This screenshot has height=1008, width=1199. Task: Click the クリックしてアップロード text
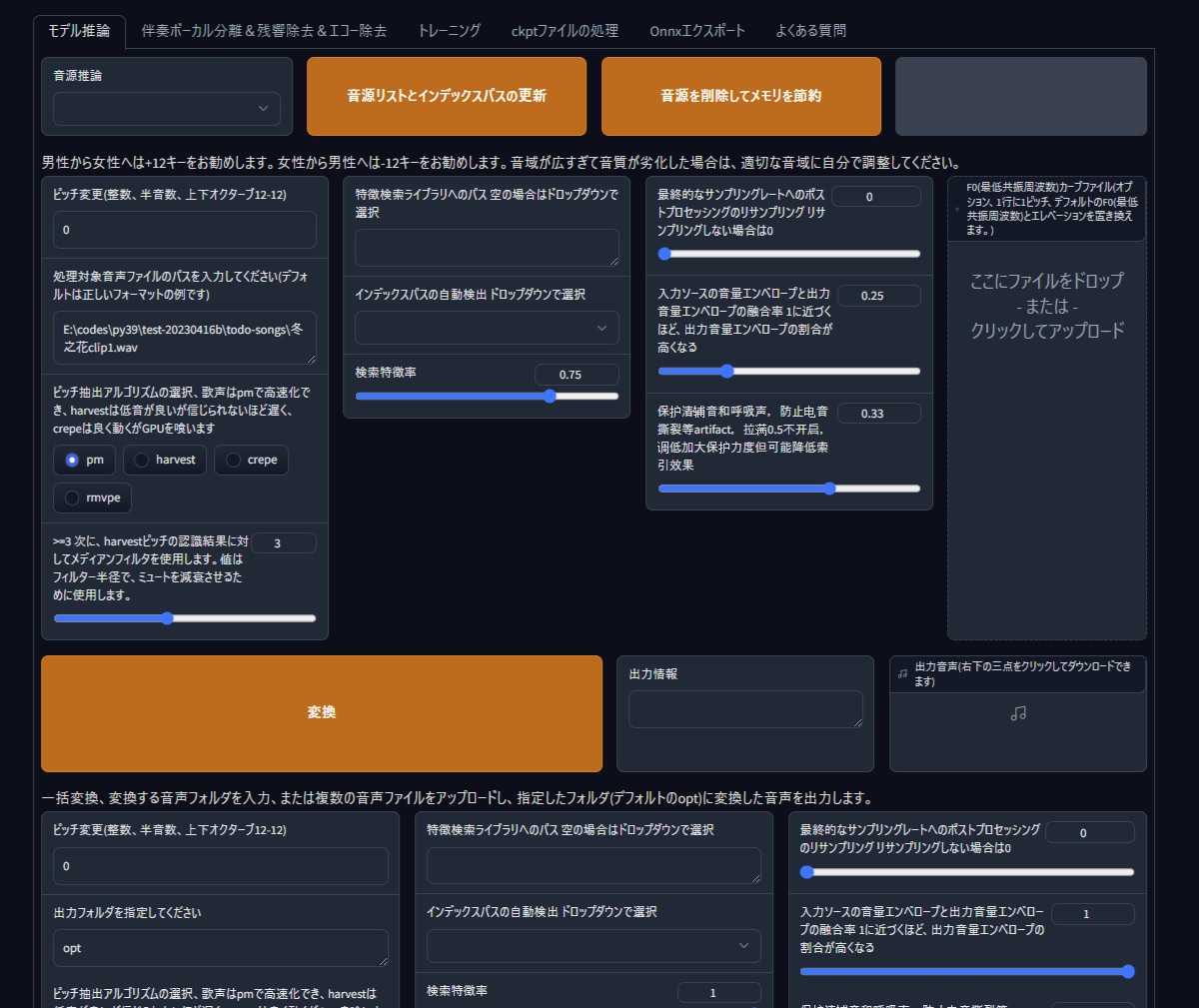click(x=1047, y=331)
